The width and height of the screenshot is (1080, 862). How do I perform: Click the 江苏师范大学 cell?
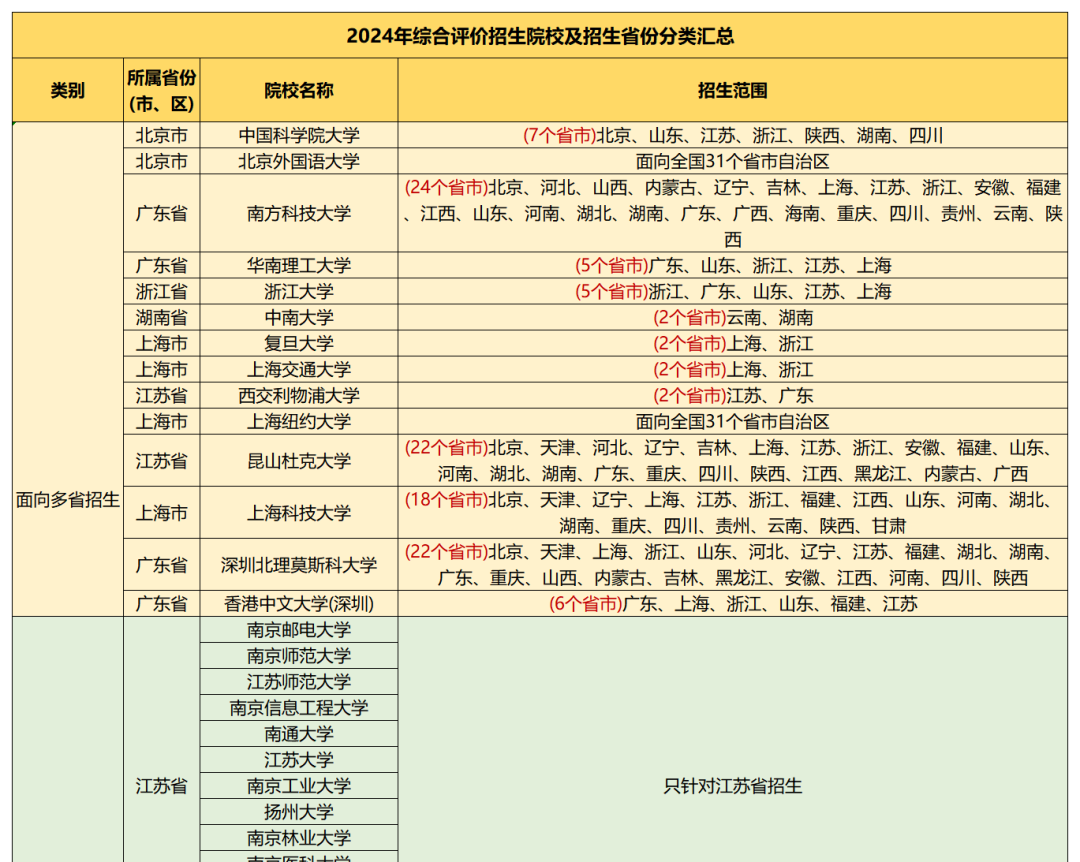coord(299,681)
